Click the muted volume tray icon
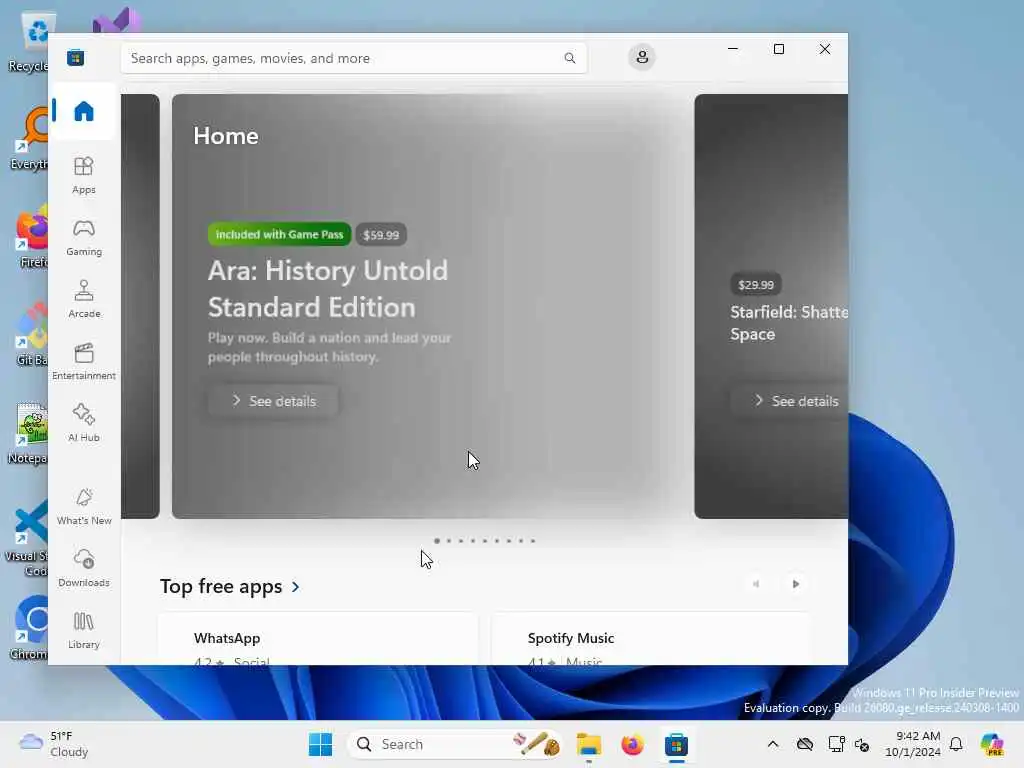Viewport: 1024px width, 768px height. tap(862, 744)
